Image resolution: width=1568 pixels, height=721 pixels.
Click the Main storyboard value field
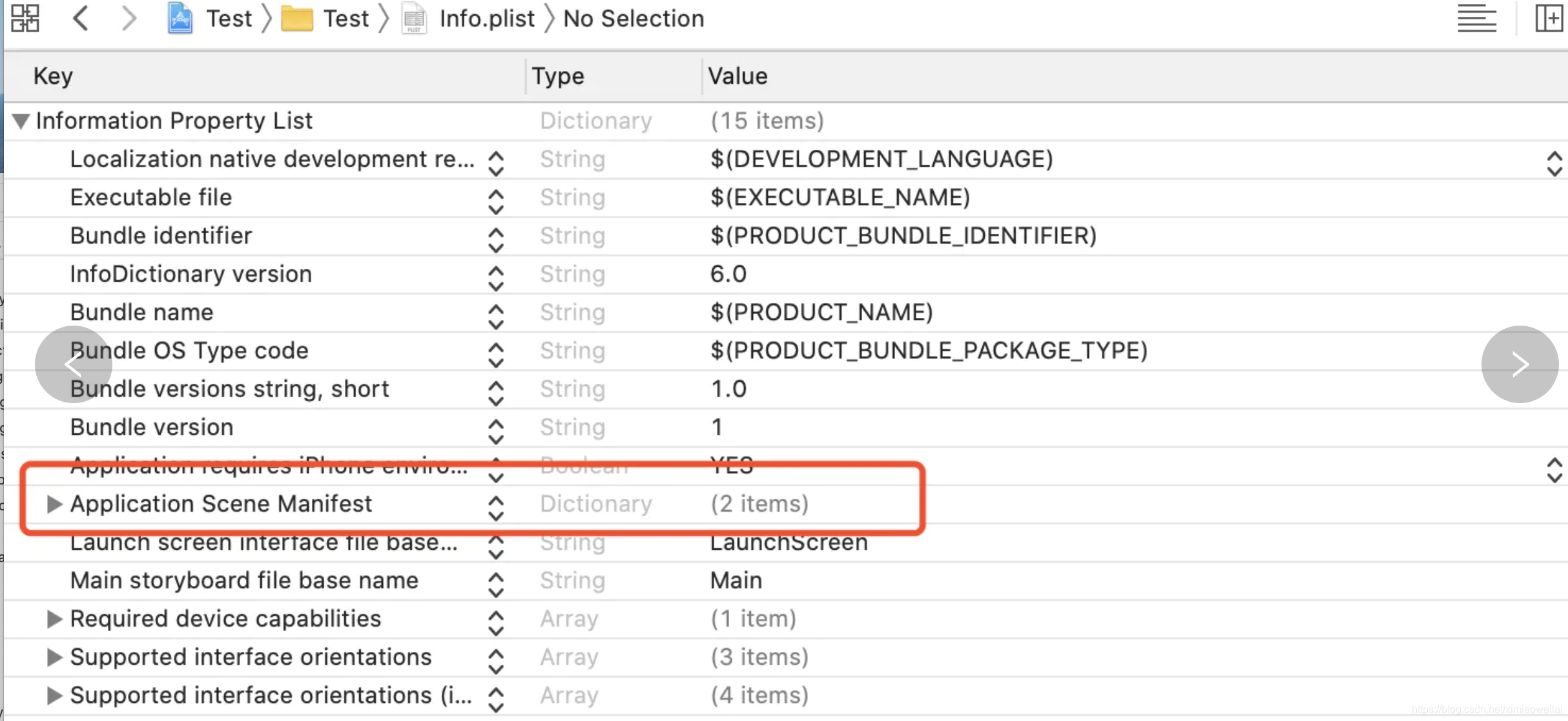point(736,580)
